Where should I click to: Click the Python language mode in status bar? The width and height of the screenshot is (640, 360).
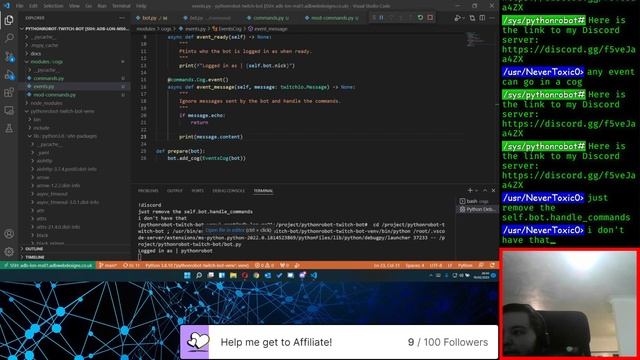point(465,265)
